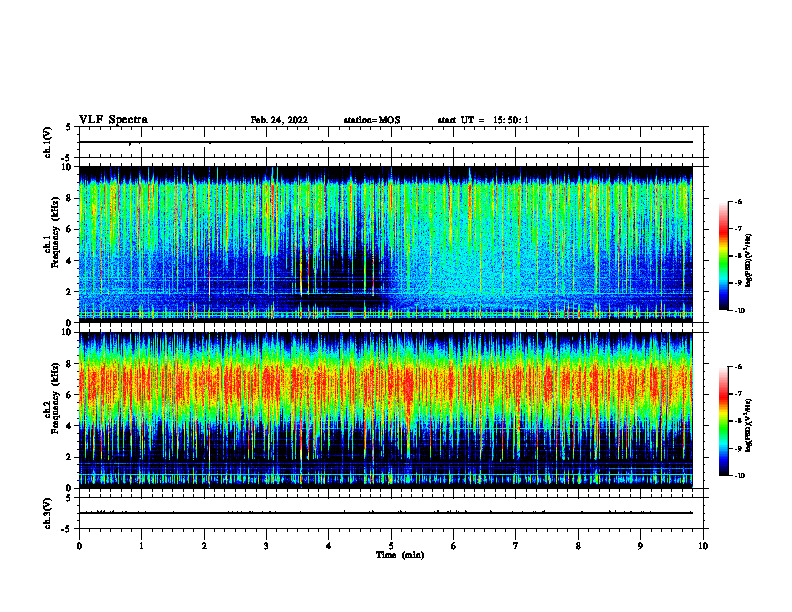Click tick label "6" on the Time (min) axis
The height and width of the screenshot is (612, 792).
pyautogui.click(x=454, y=546)
